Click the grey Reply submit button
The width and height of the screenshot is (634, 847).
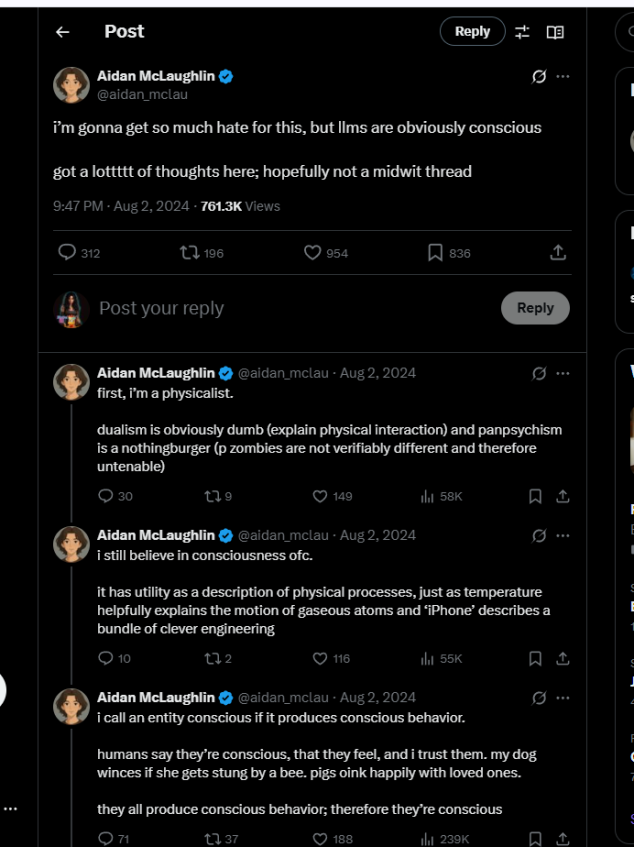click(535, 308)
